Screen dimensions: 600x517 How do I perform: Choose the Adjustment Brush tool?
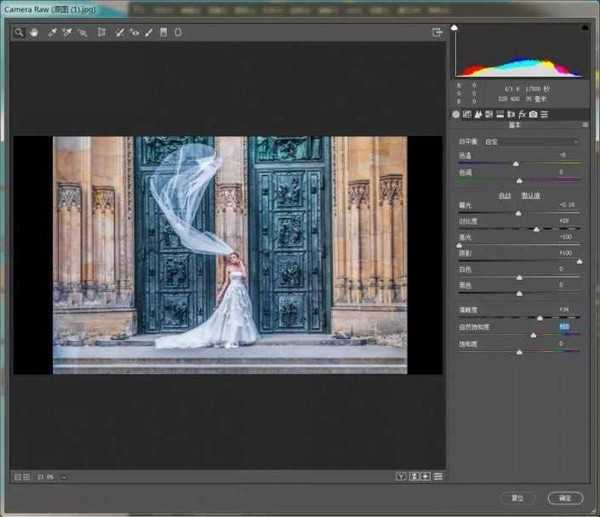149,32
